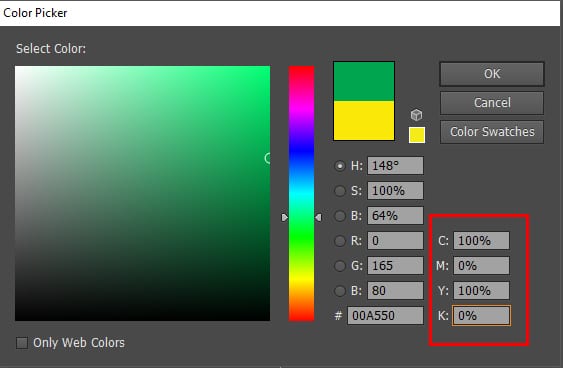Click the yellow previous color preview
This screenshot has height=368, width=563.
(x=364, y=121)
